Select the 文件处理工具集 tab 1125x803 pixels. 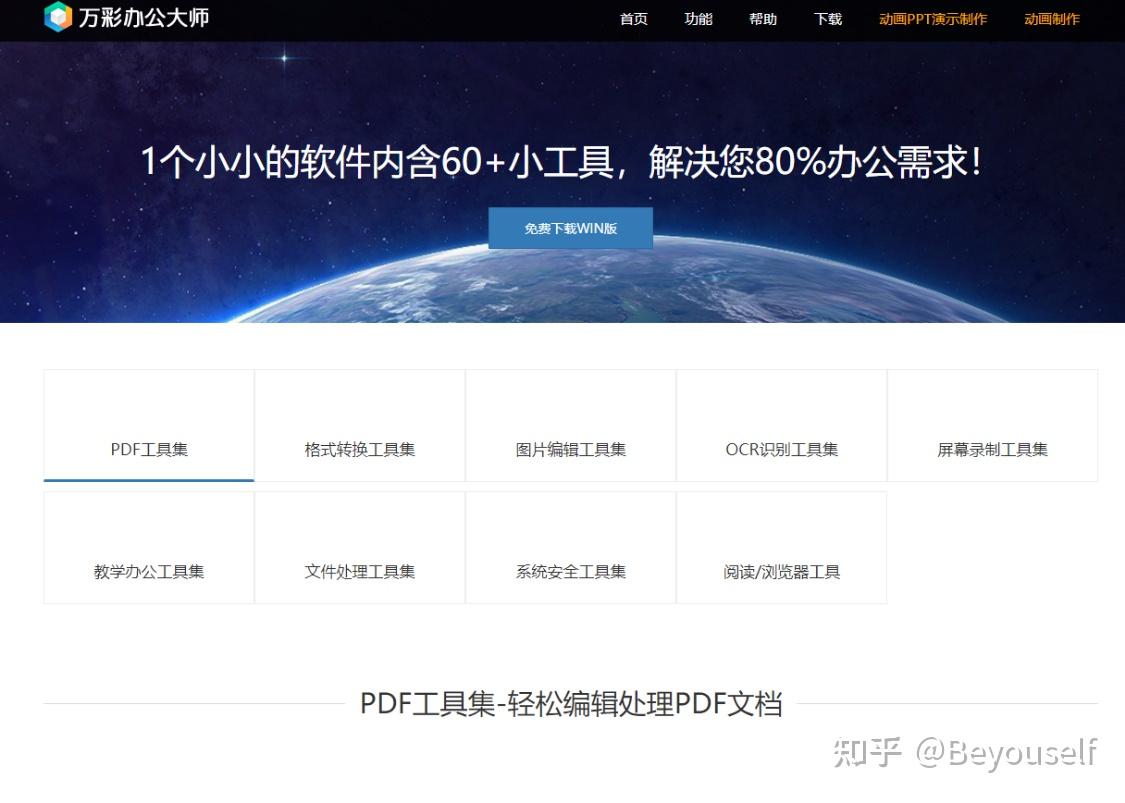point(360,548)
